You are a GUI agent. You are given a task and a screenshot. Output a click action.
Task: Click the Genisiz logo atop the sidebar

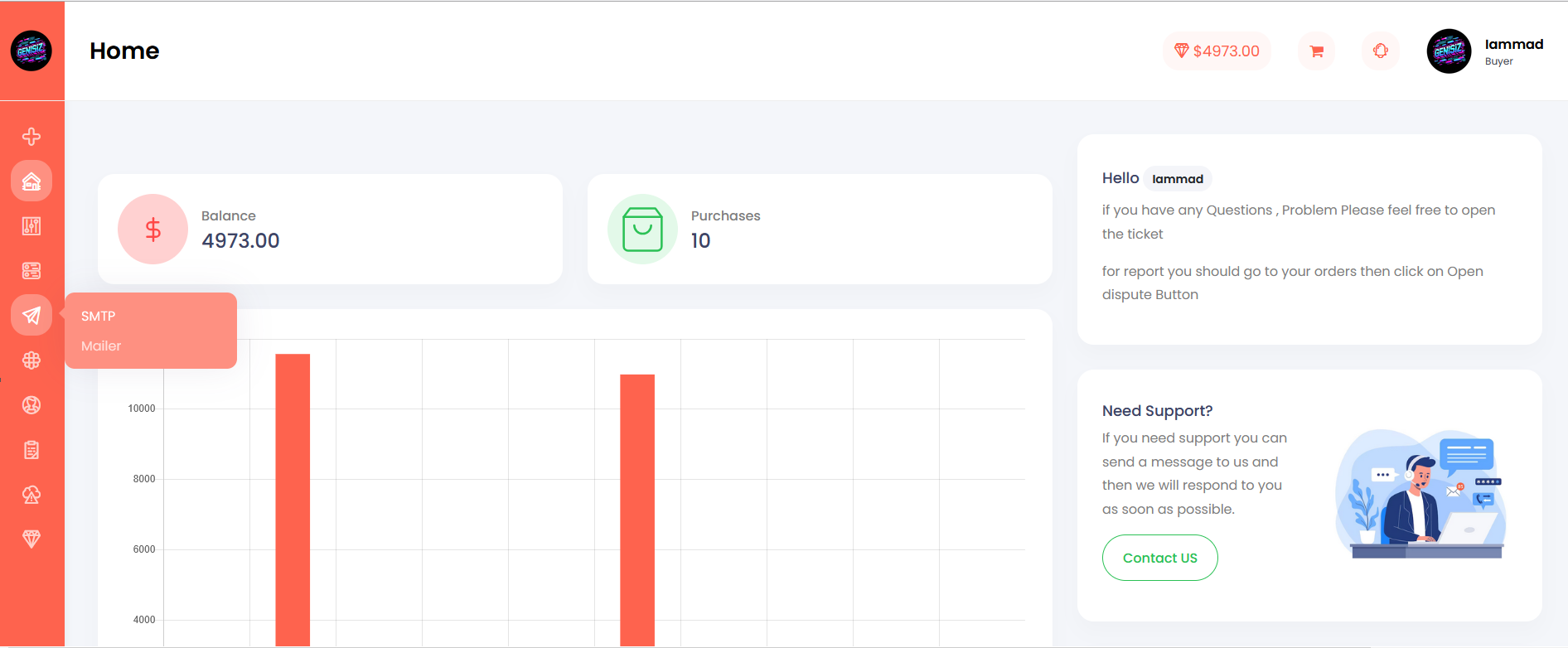tap(31, 51)
